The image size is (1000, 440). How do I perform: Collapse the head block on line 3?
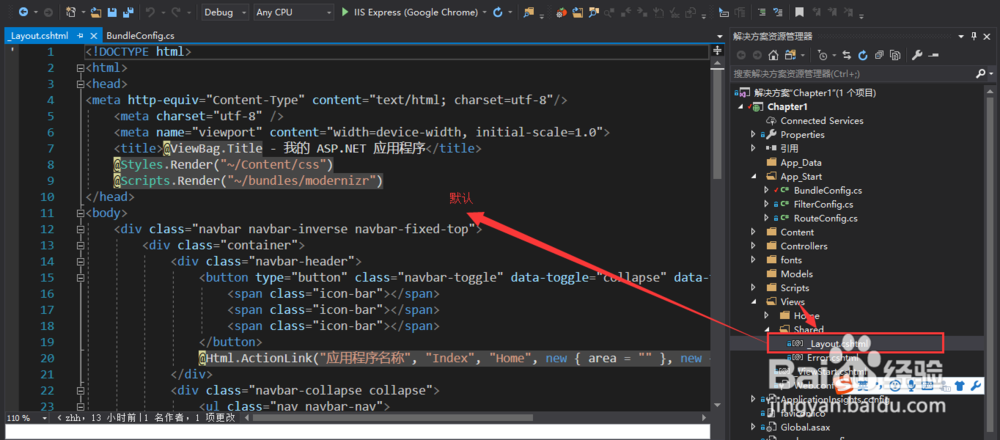coord(80,84)
